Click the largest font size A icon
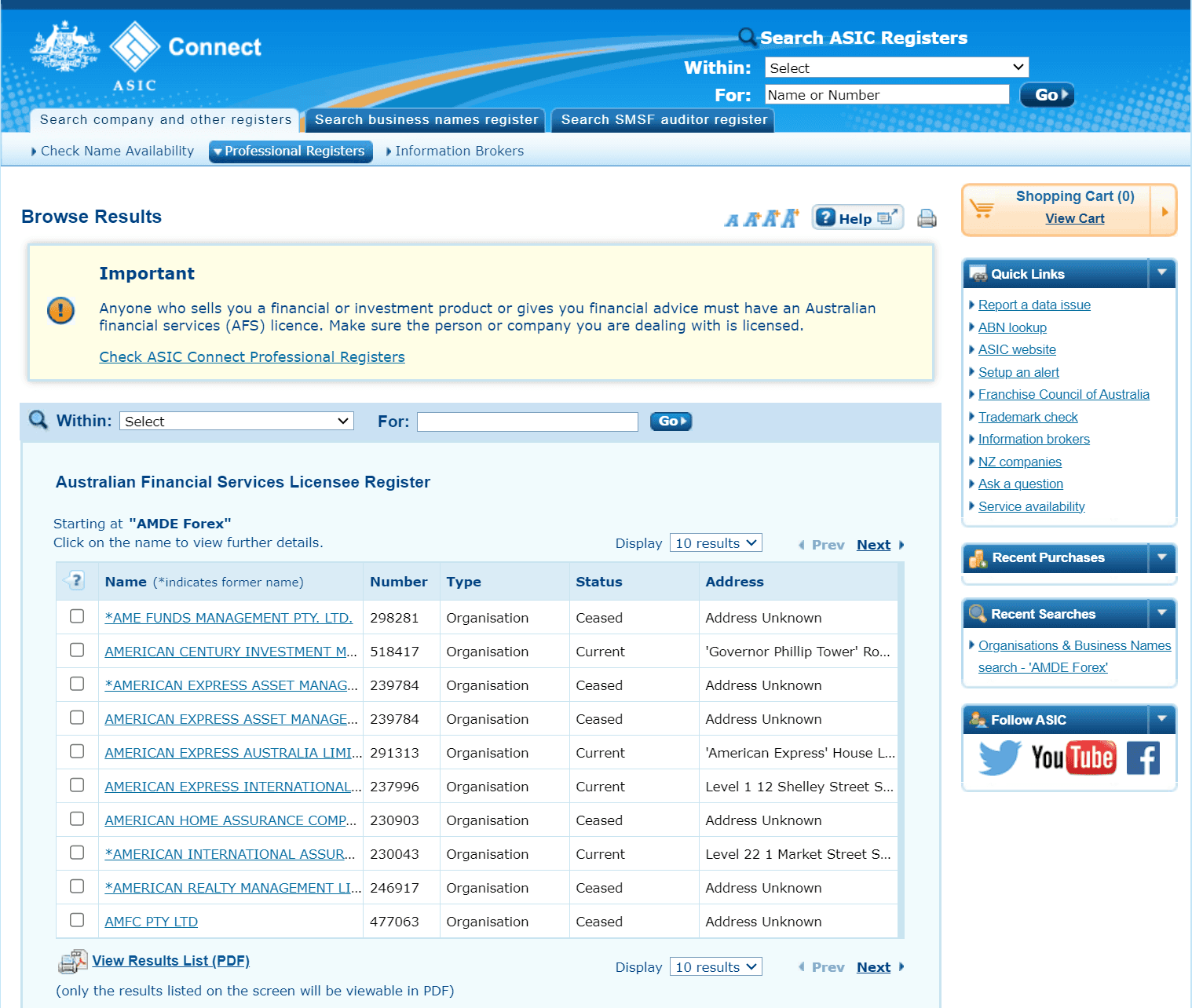The image size is (1192, 1008). point(790,218)
